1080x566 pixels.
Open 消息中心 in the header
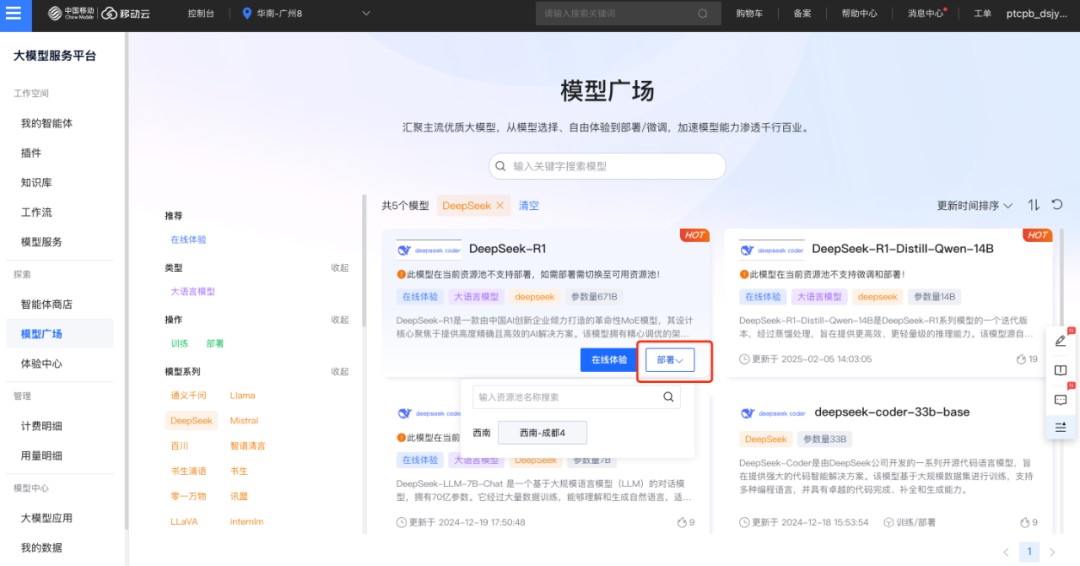(x=925, y=14)
